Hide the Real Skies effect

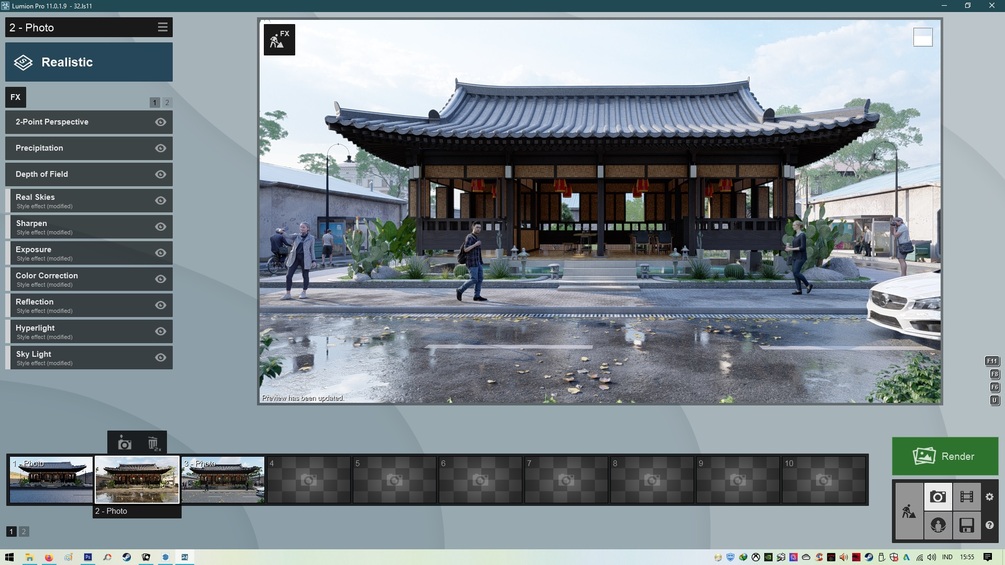[160, 201]
